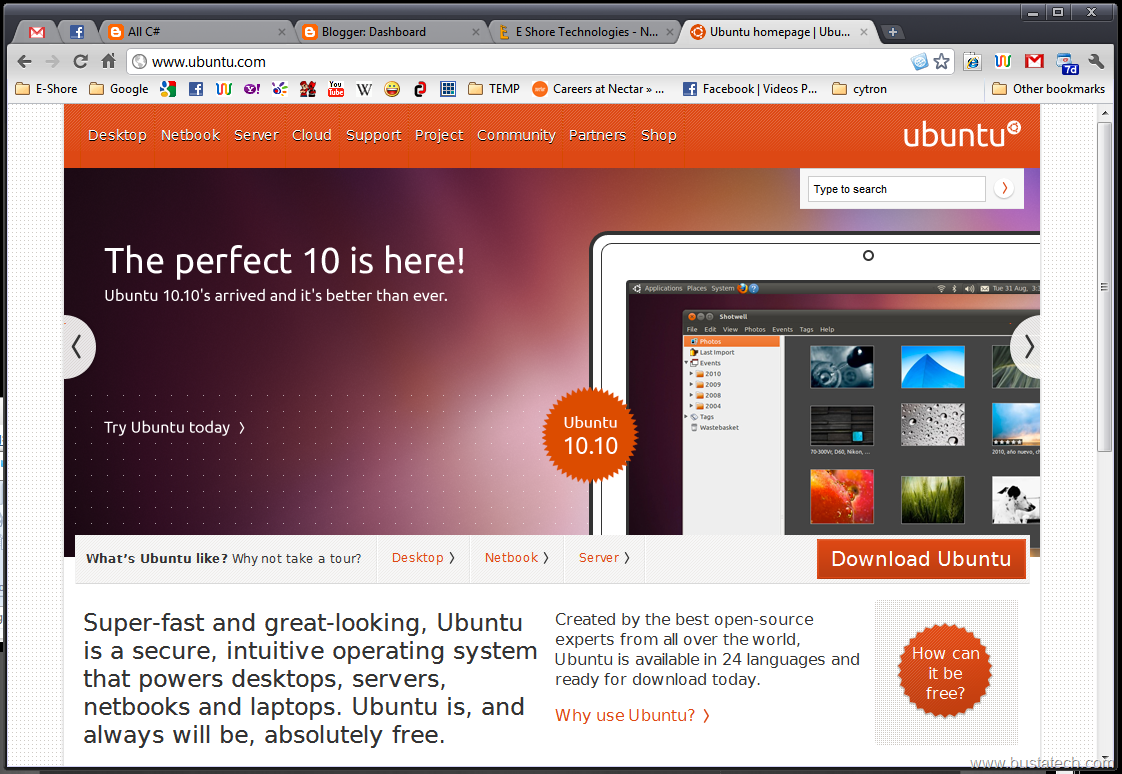Open the calendar 7d extension icon
1122x774 pixels.
tap(1067, 63)
